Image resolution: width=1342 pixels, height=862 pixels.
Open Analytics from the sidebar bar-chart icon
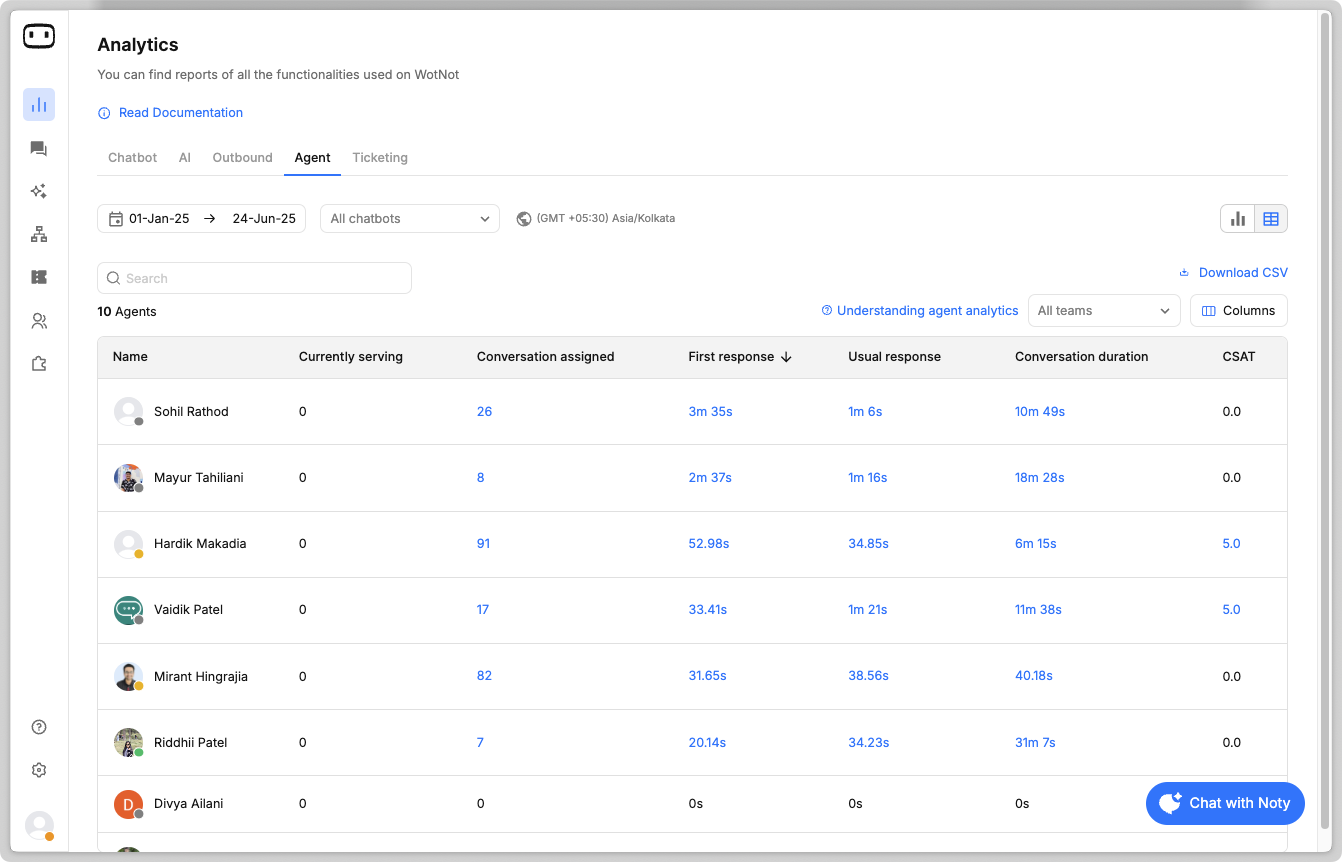click(x=39, y=105)
